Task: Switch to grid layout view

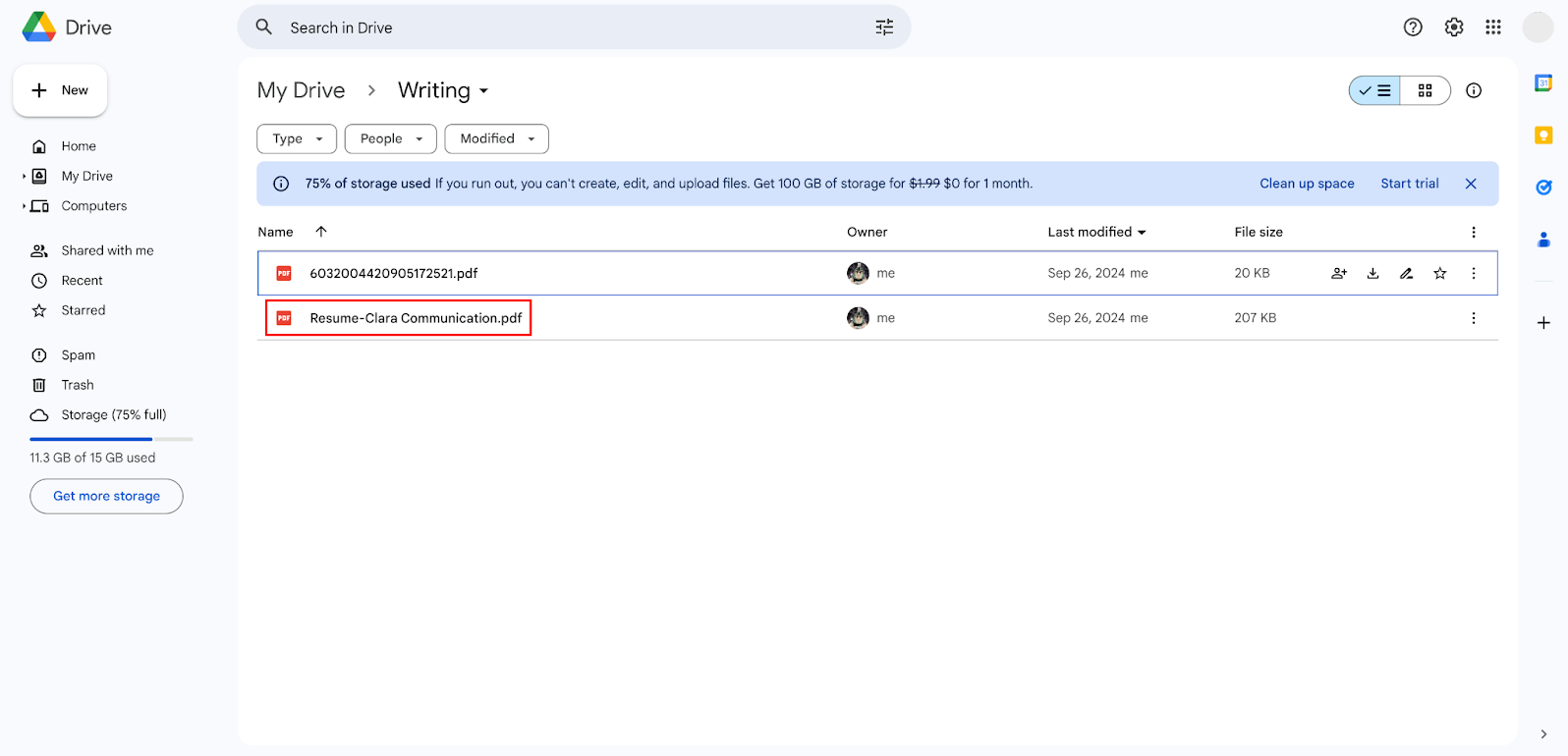Action: coord(1425,90)
